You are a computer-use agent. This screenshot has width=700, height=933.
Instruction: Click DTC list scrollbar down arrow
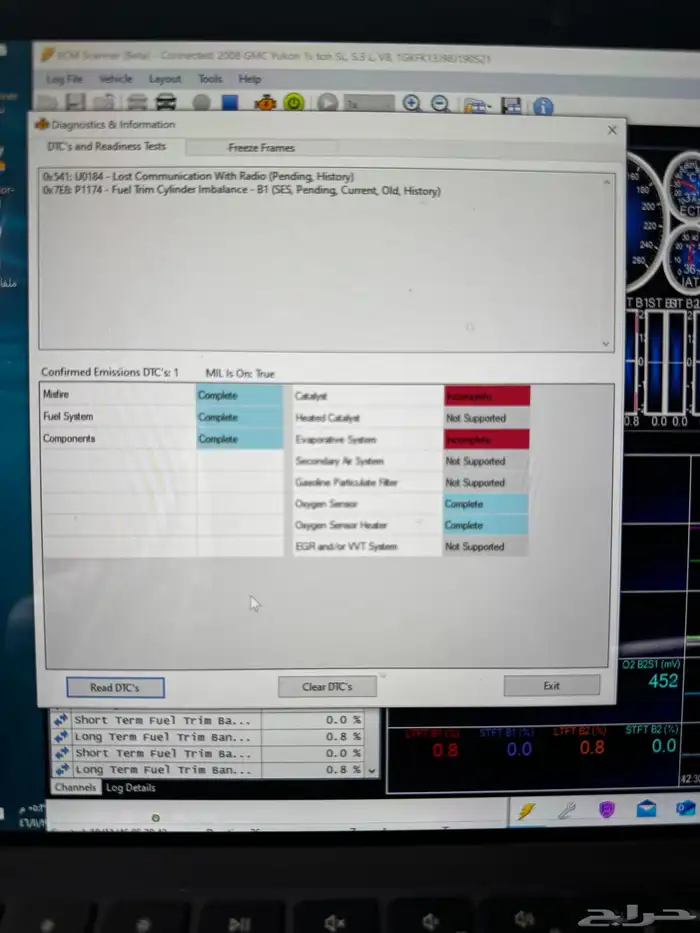(x=605, y=343)
